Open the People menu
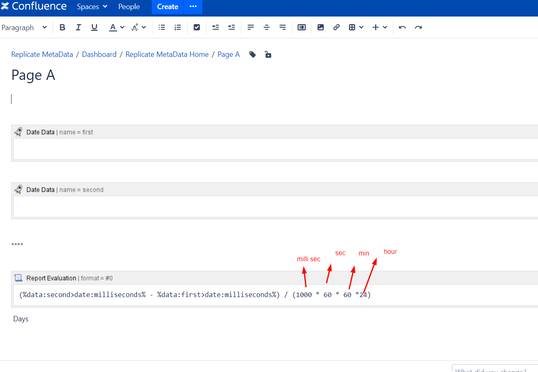The width and height of the screenshot is (538, 372). pyautogui.click(x=129, y=7)
